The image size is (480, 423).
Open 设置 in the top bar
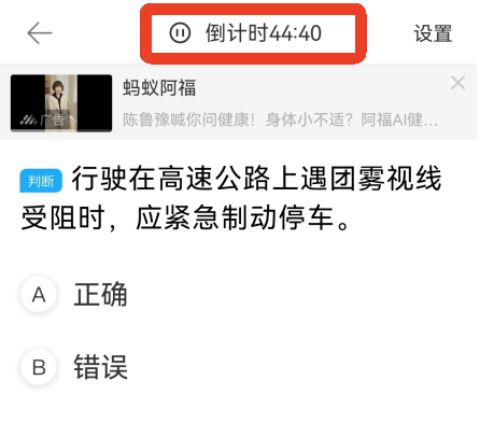(433, 33)
